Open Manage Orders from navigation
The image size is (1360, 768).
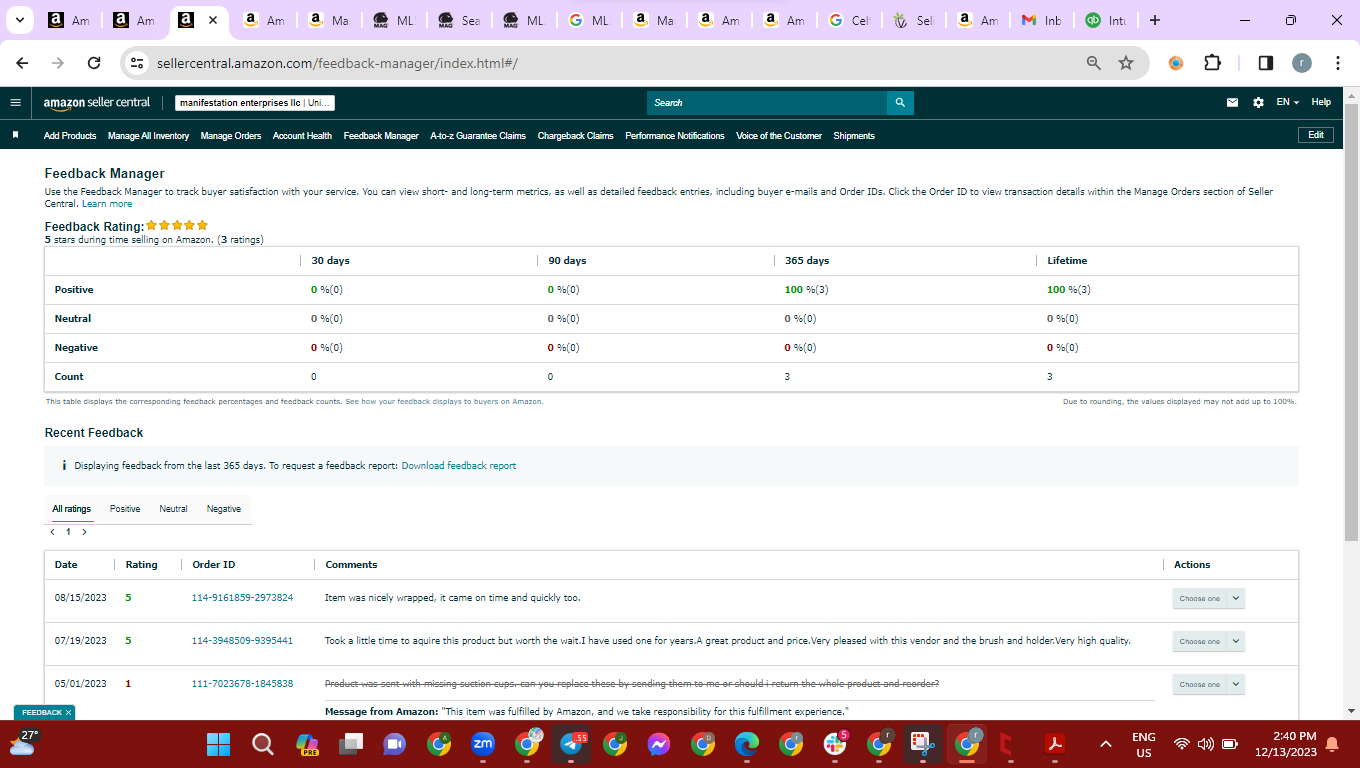(231, 136)
